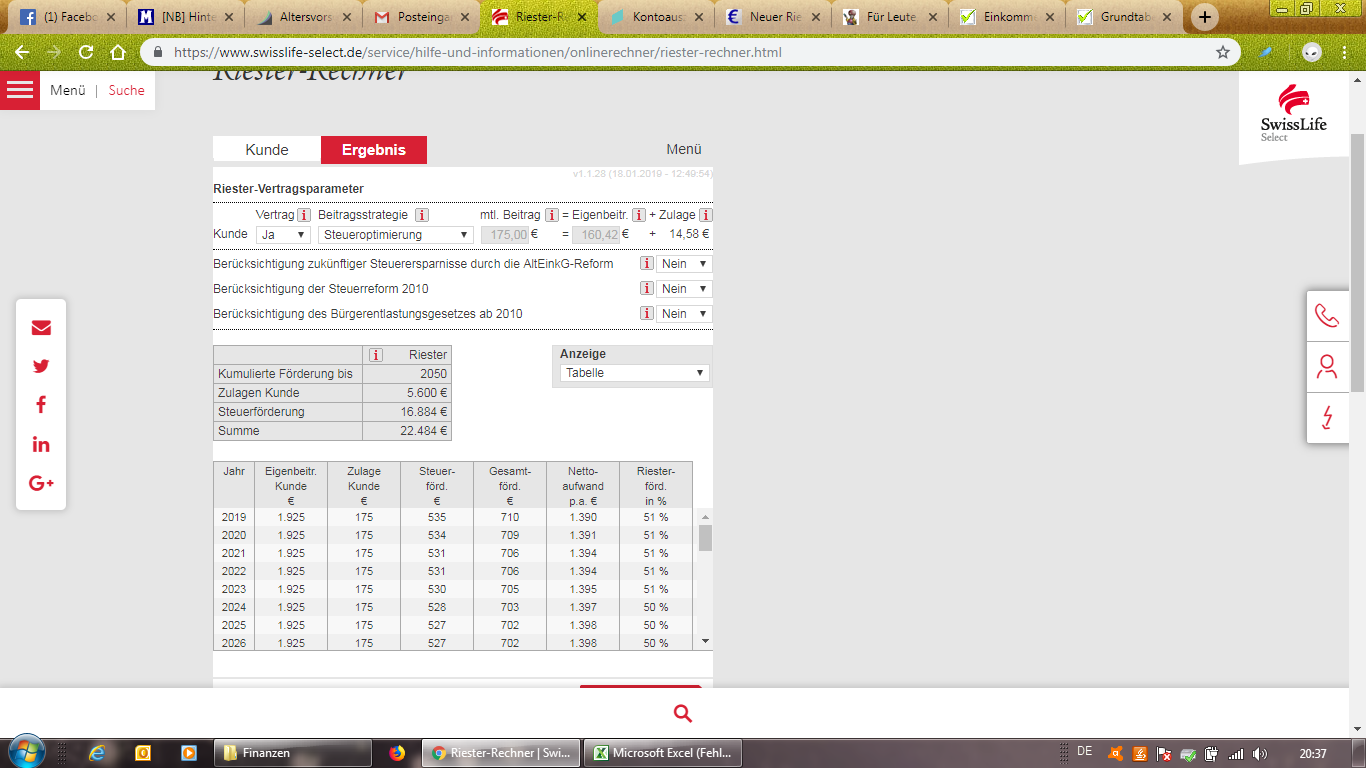This screenshot has height=768, width=1366.
Task: Open the person advisor icon
Action: coord(1327,367)
